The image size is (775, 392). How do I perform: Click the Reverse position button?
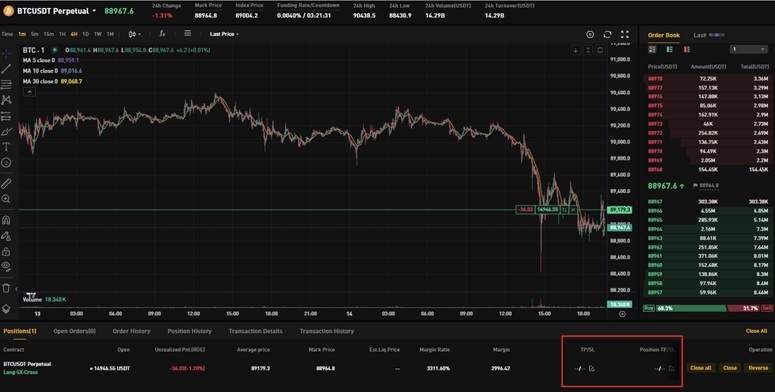[758, 368]
